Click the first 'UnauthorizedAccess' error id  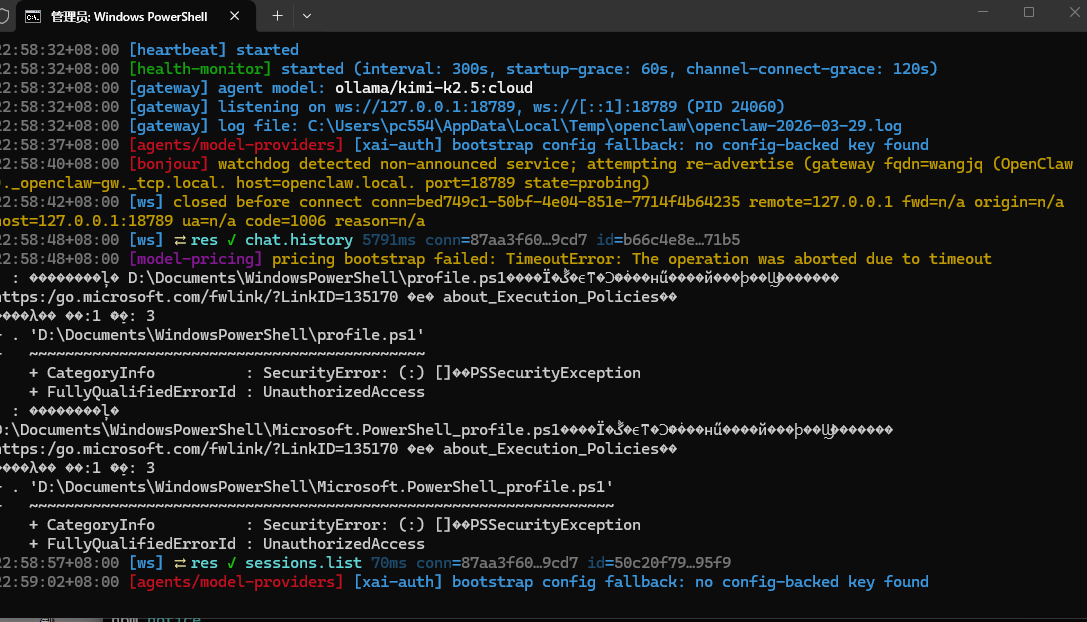pyautogui.click(x=343, y=392)
